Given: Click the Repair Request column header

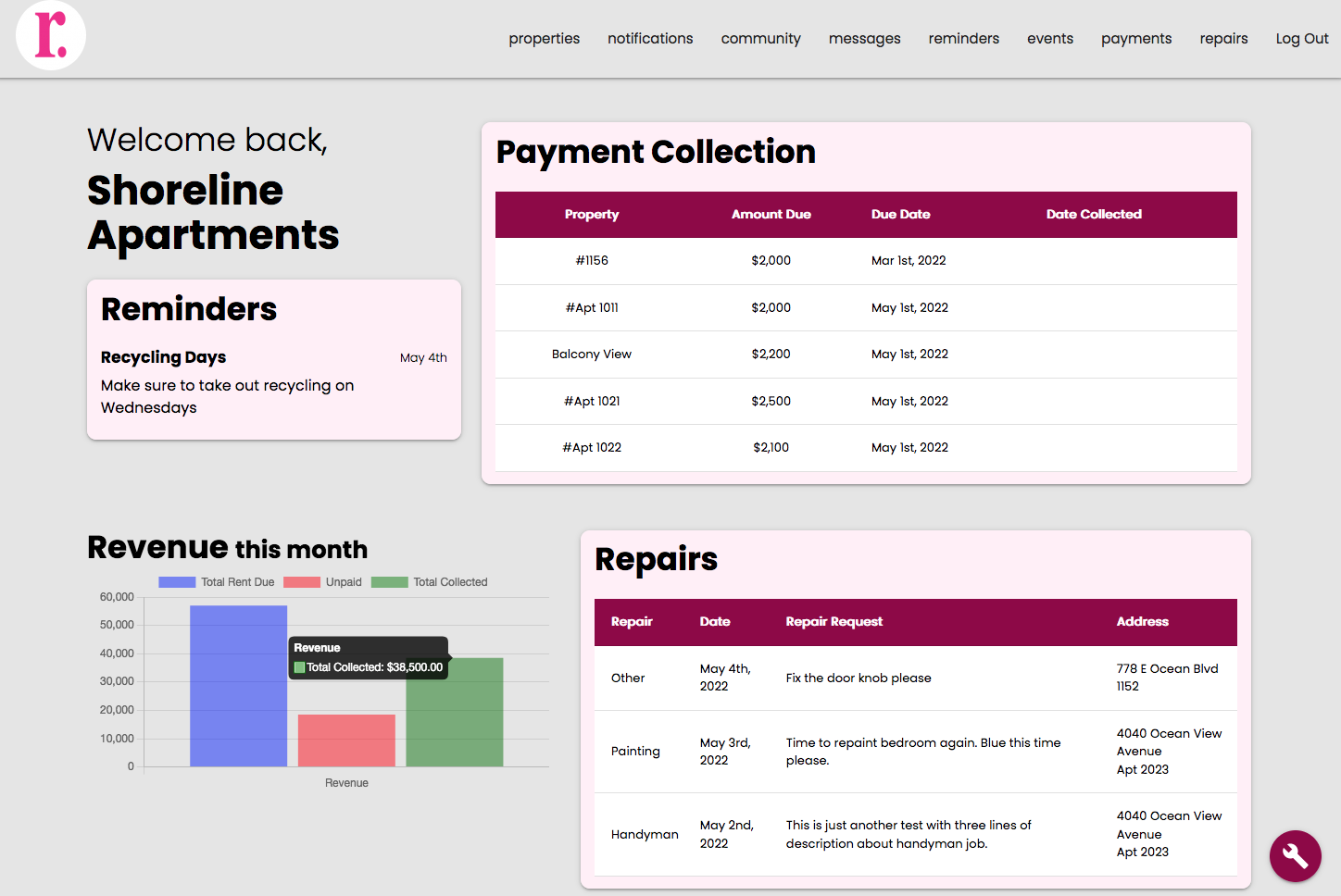Looking at the screenshot, I should [833, 622].
